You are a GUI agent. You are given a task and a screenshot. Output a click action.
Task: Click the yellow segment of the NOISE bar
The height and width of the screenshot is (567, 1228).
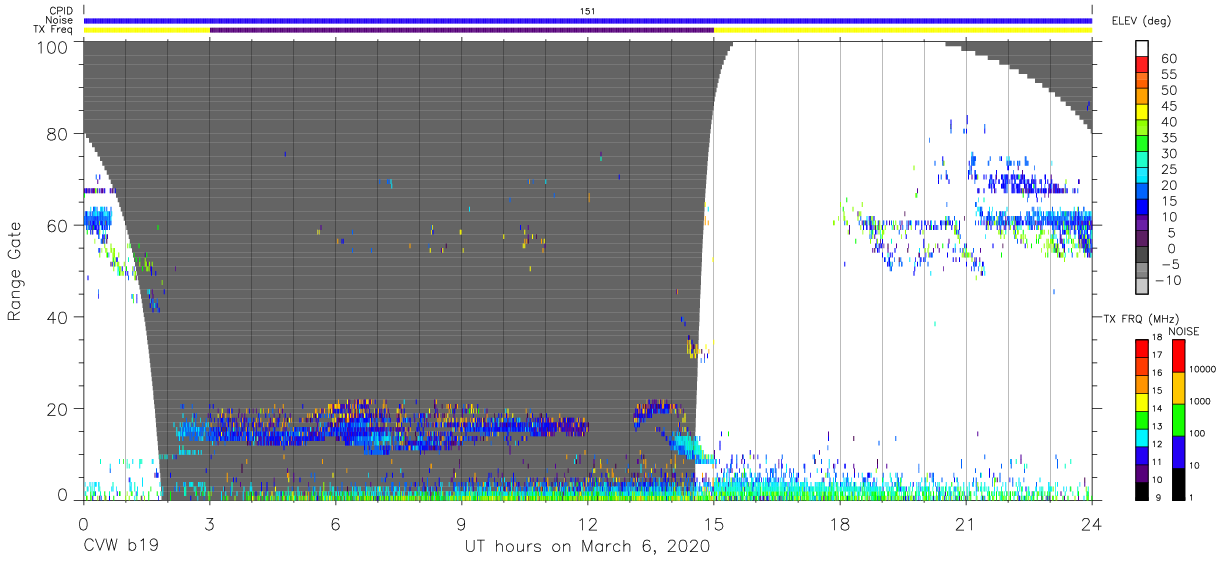coord(1178,387)
